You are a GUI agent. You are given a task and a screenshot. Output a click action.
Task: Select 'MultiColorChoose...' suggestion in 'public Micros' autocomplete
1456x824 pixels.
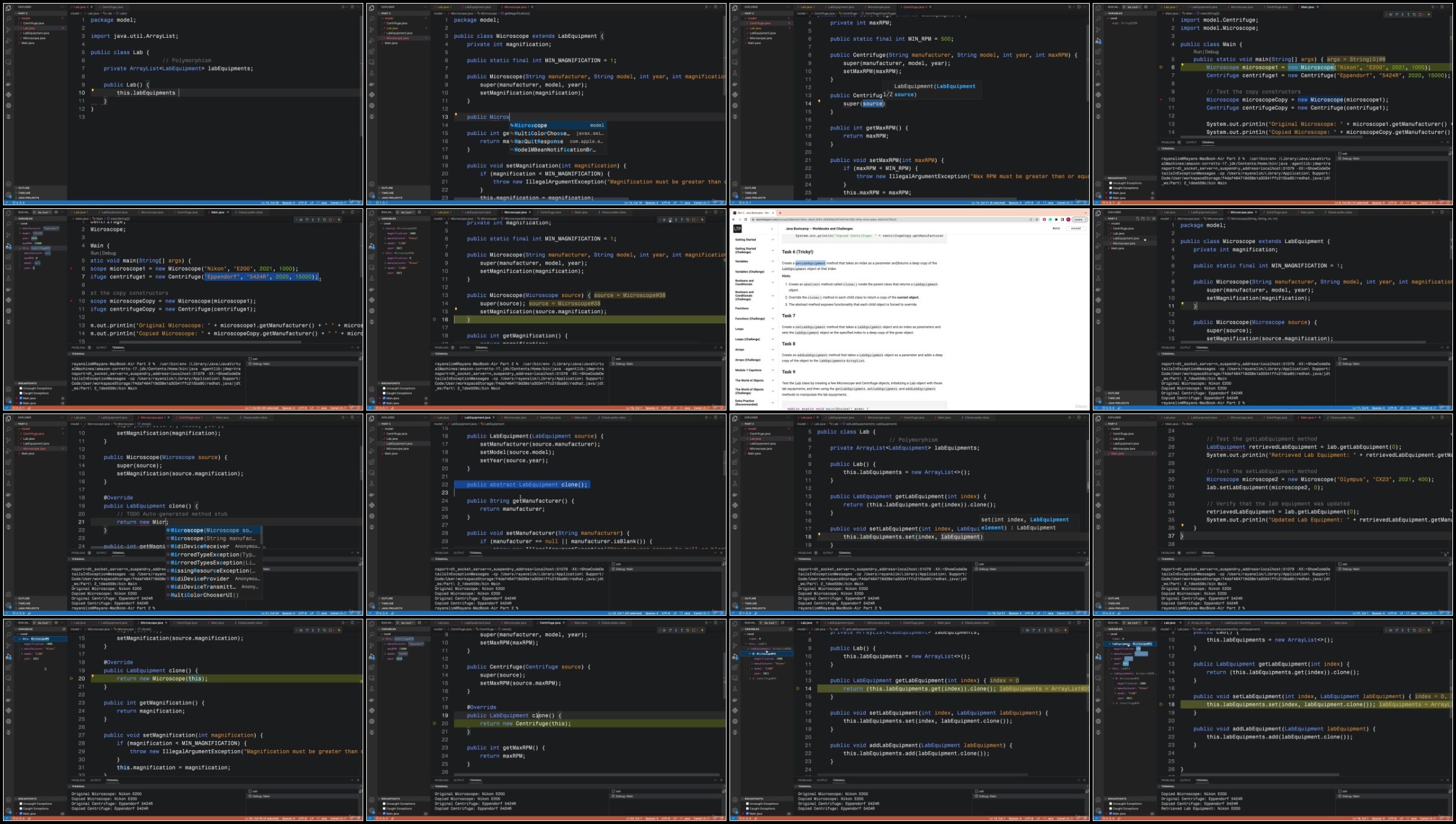pos(557,133)
